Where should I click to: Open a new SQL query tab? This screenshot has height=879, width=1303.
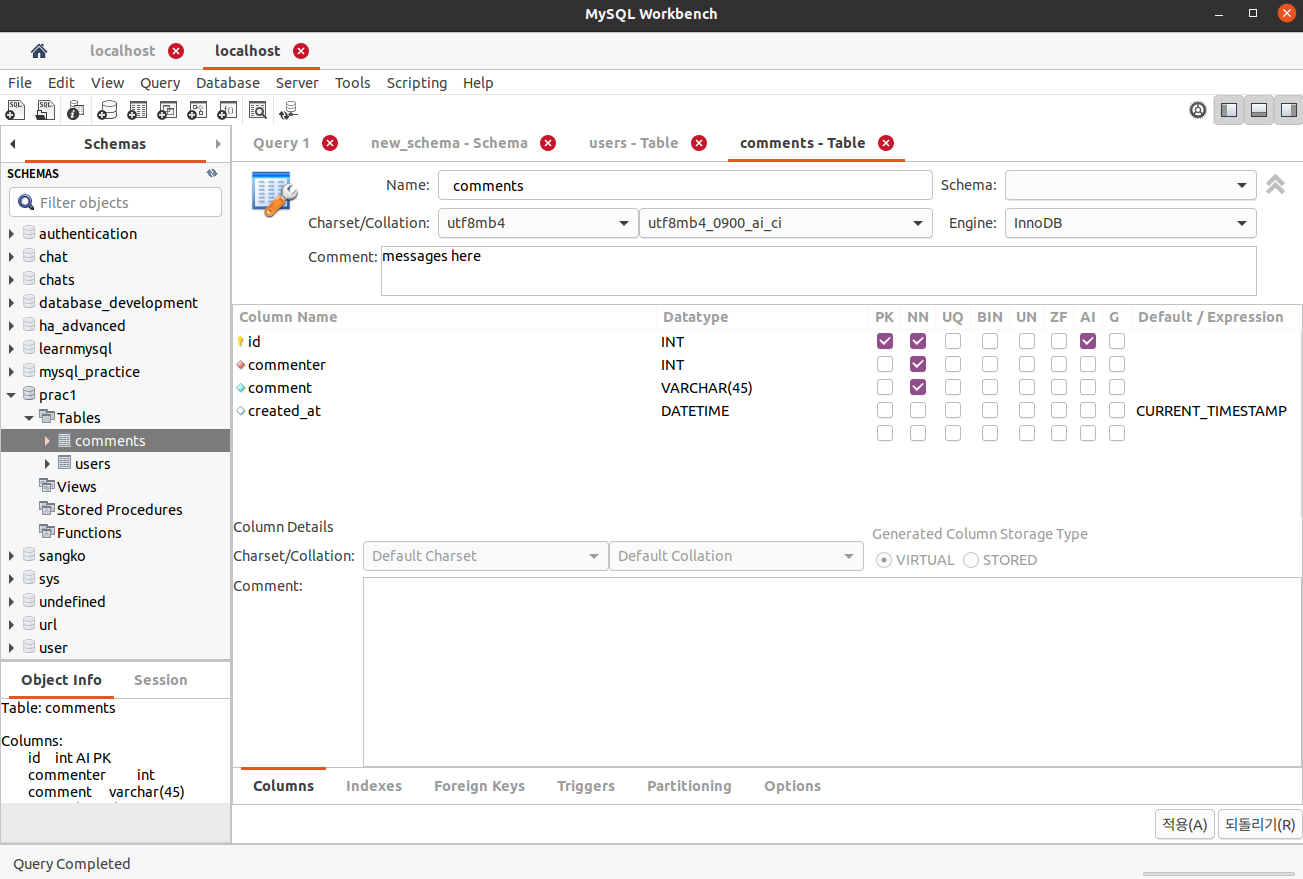coord(15,110)
